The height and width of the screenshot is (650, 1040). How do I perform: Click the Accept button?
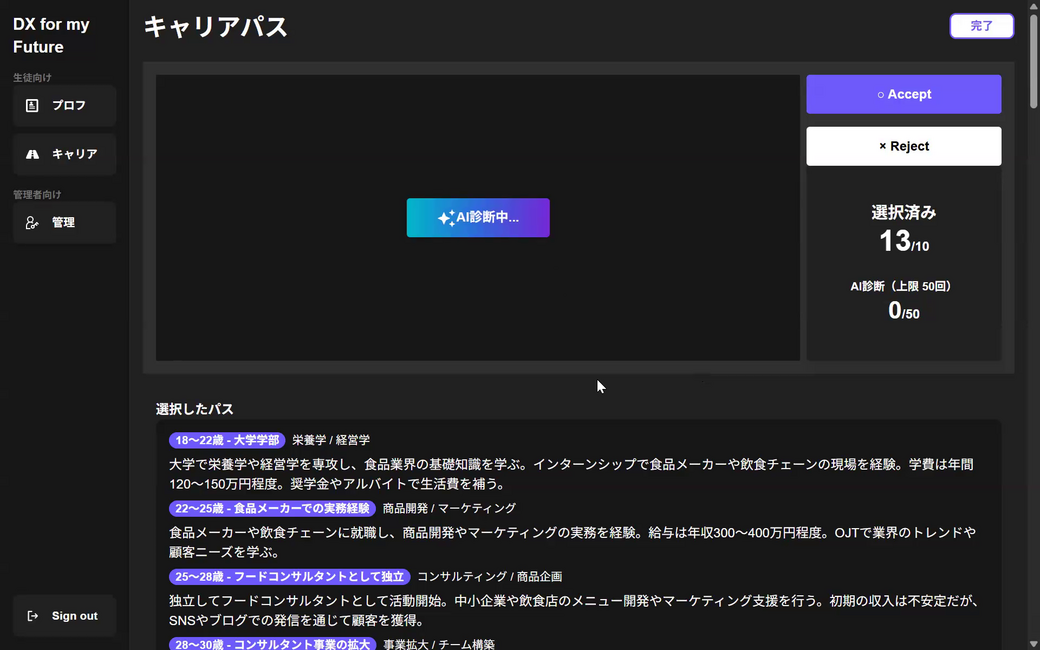click(x=903, y=94)
